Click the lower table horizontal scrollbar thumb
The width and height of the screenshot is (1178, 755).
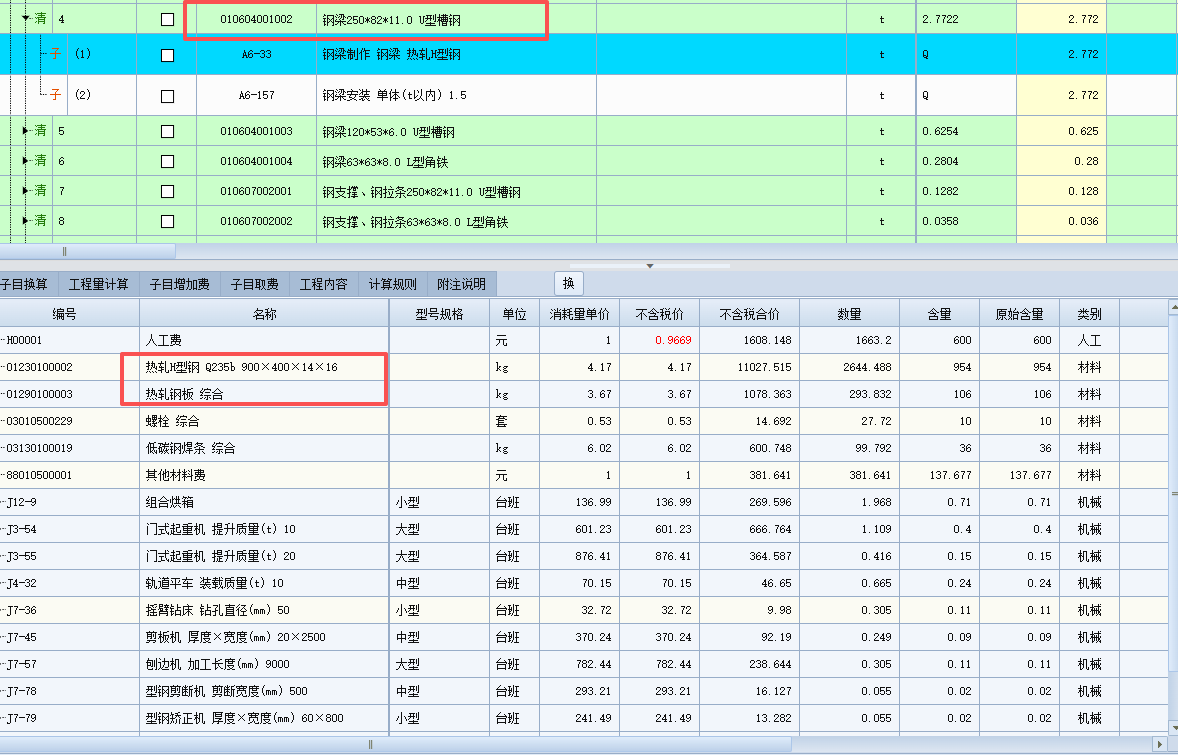tap(395, 744)
